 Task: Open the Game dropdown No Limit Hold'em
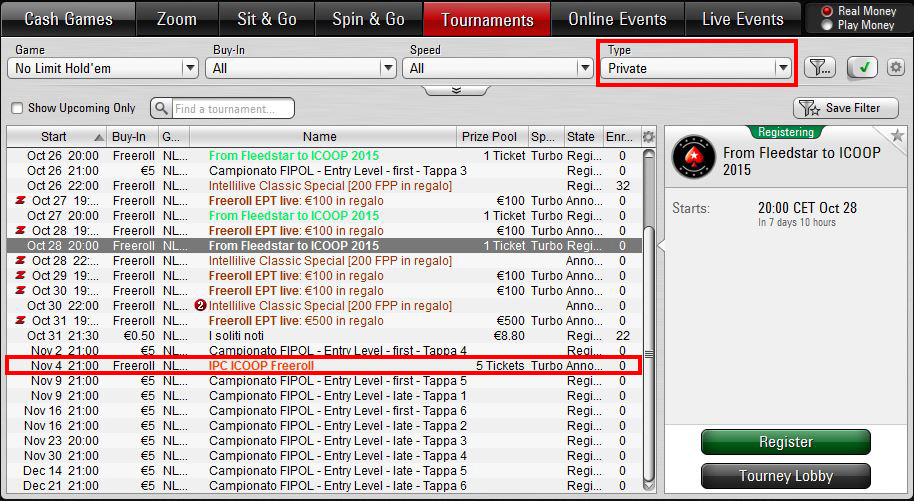point(103,68)
